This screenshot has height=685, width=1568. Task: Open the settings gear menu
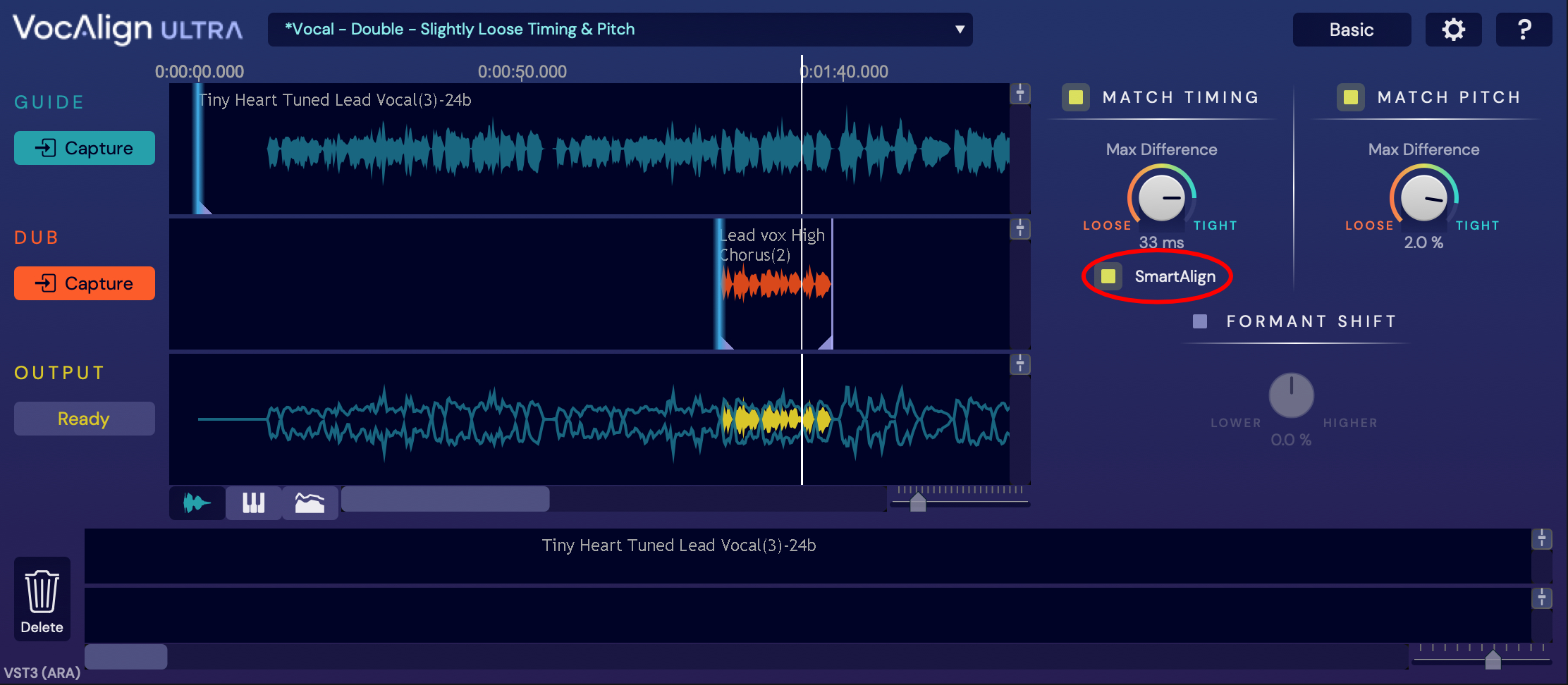[1453, 30]
